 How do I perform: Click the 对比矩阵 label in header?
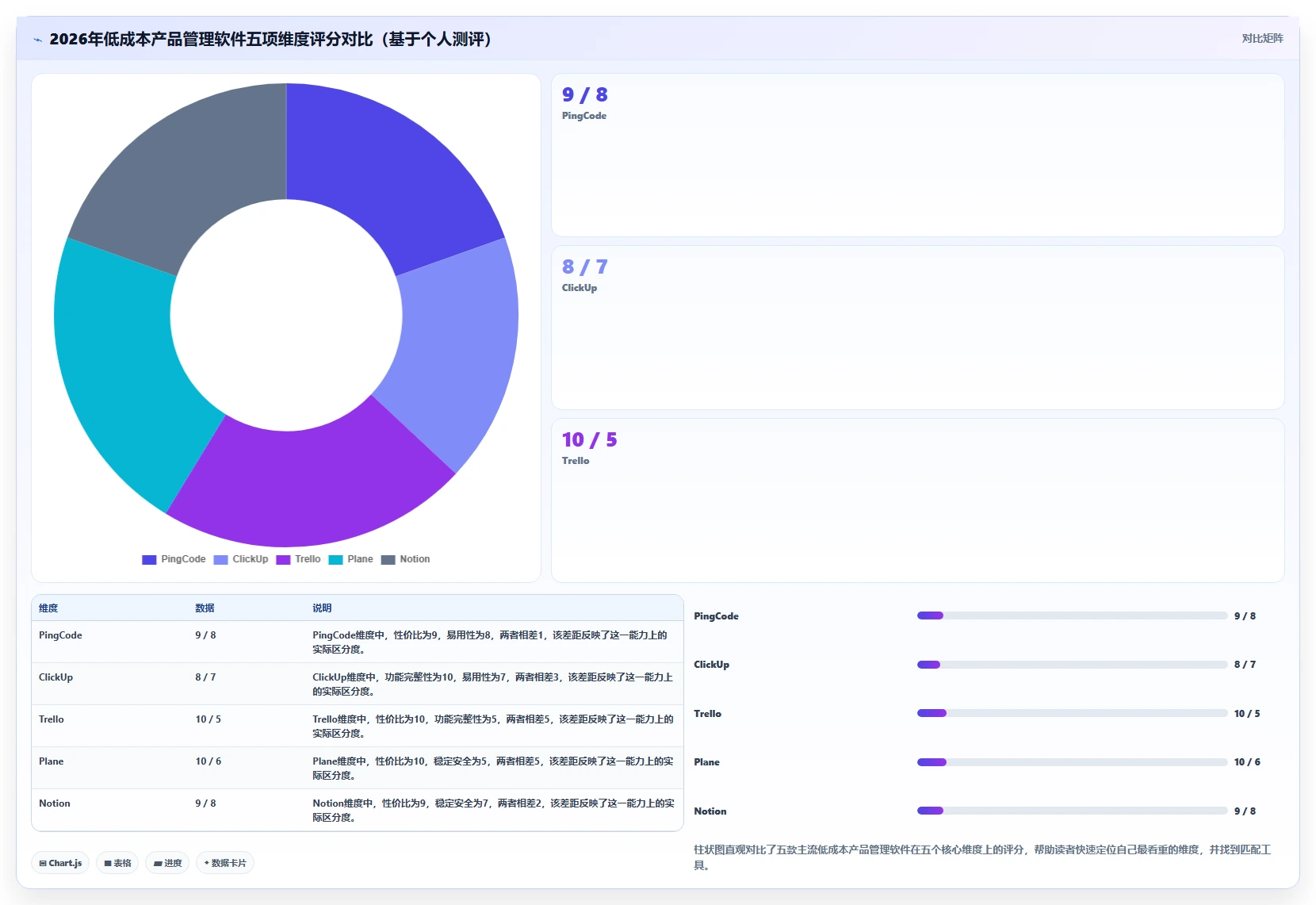(1262, 38)
